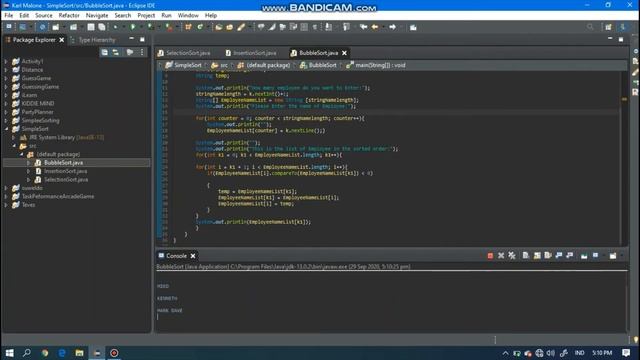This screenshot has height=360, width=640.
Task: Collapse the SimpleSort project
Action: [6, 129]
